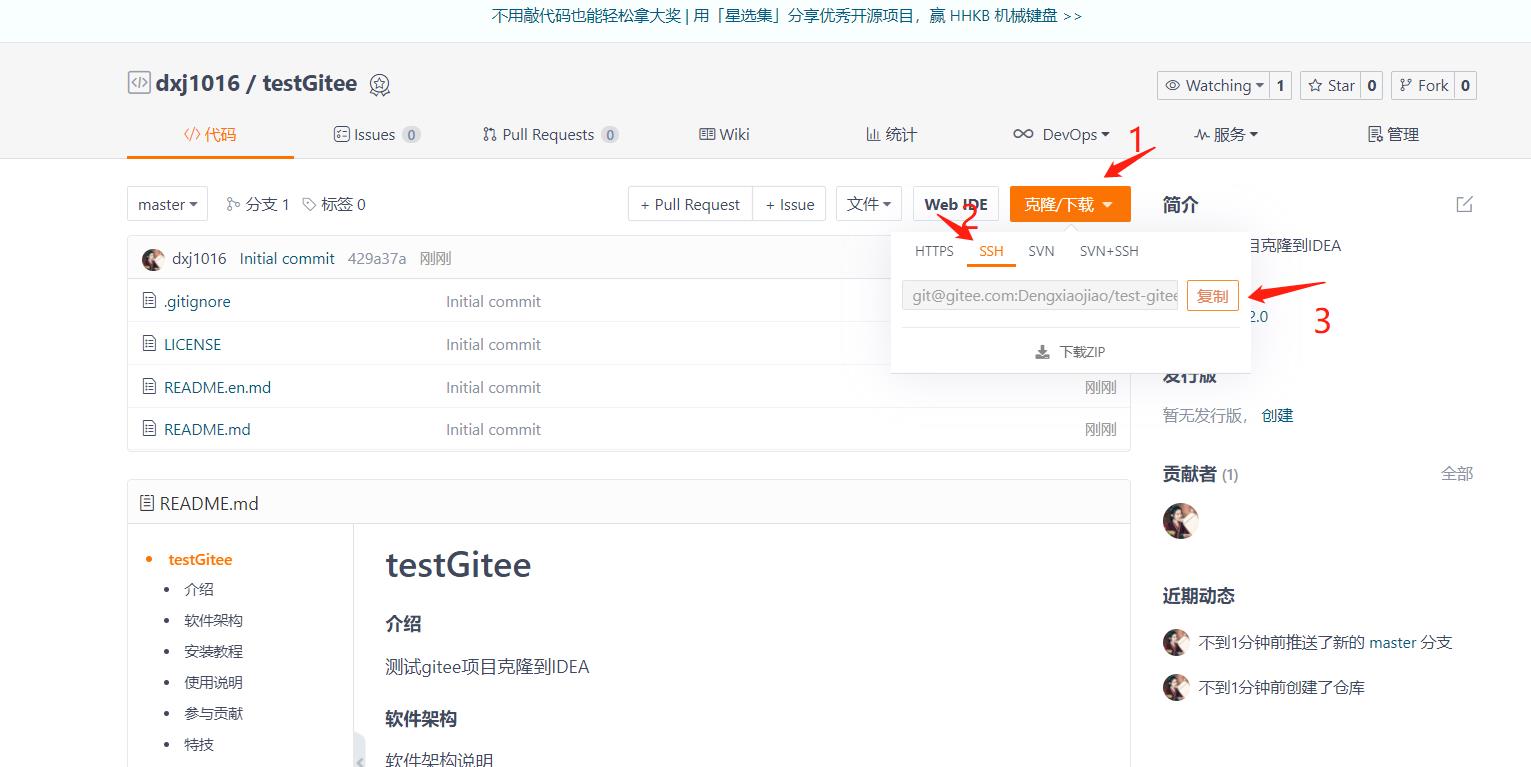Click the README.en.md file icon
The width and height of the screenshot is (1531, 767).
coord(149,387)
